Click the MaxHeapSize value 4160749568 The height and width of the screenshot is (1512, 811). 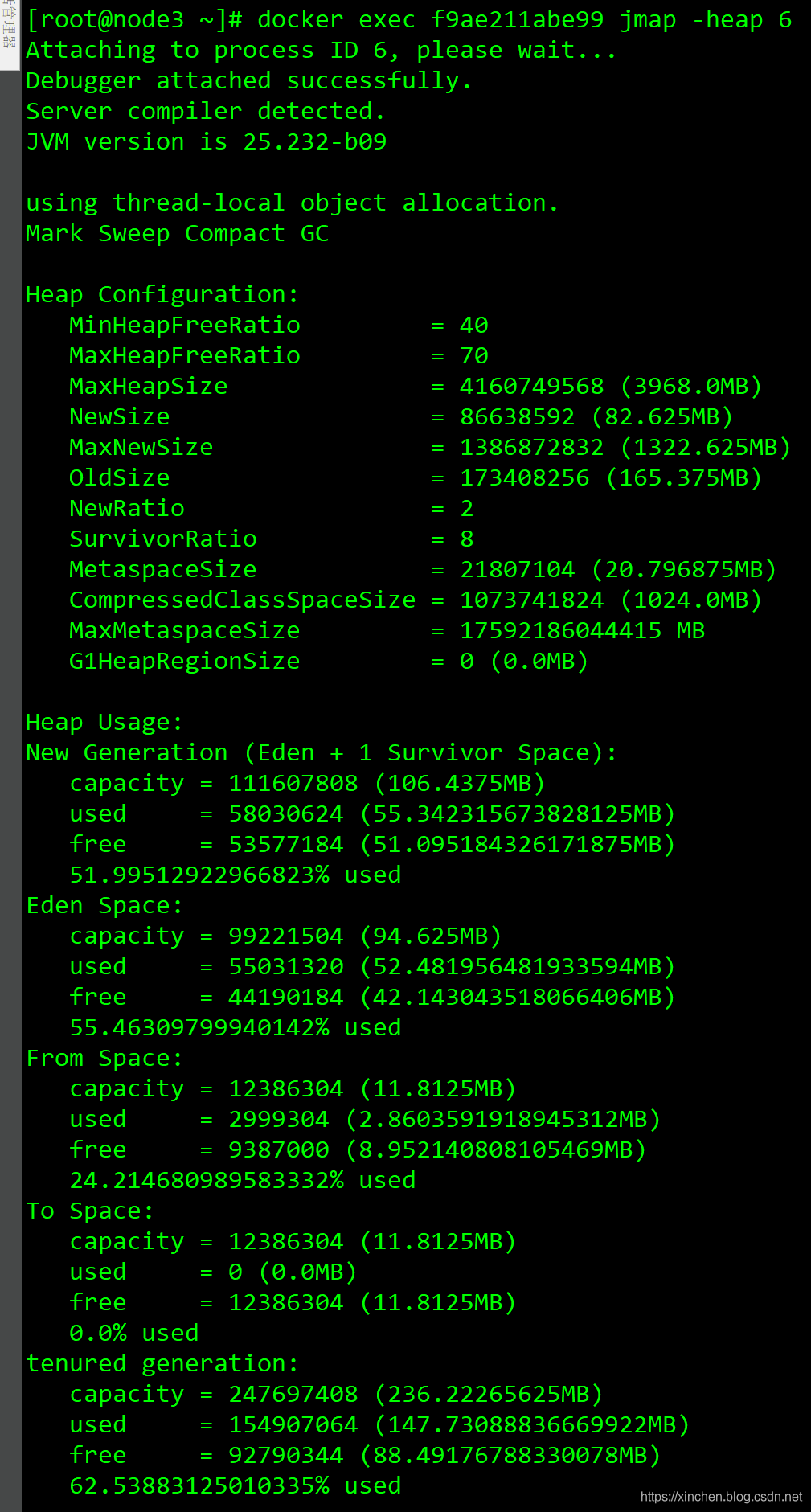[531, 387]
